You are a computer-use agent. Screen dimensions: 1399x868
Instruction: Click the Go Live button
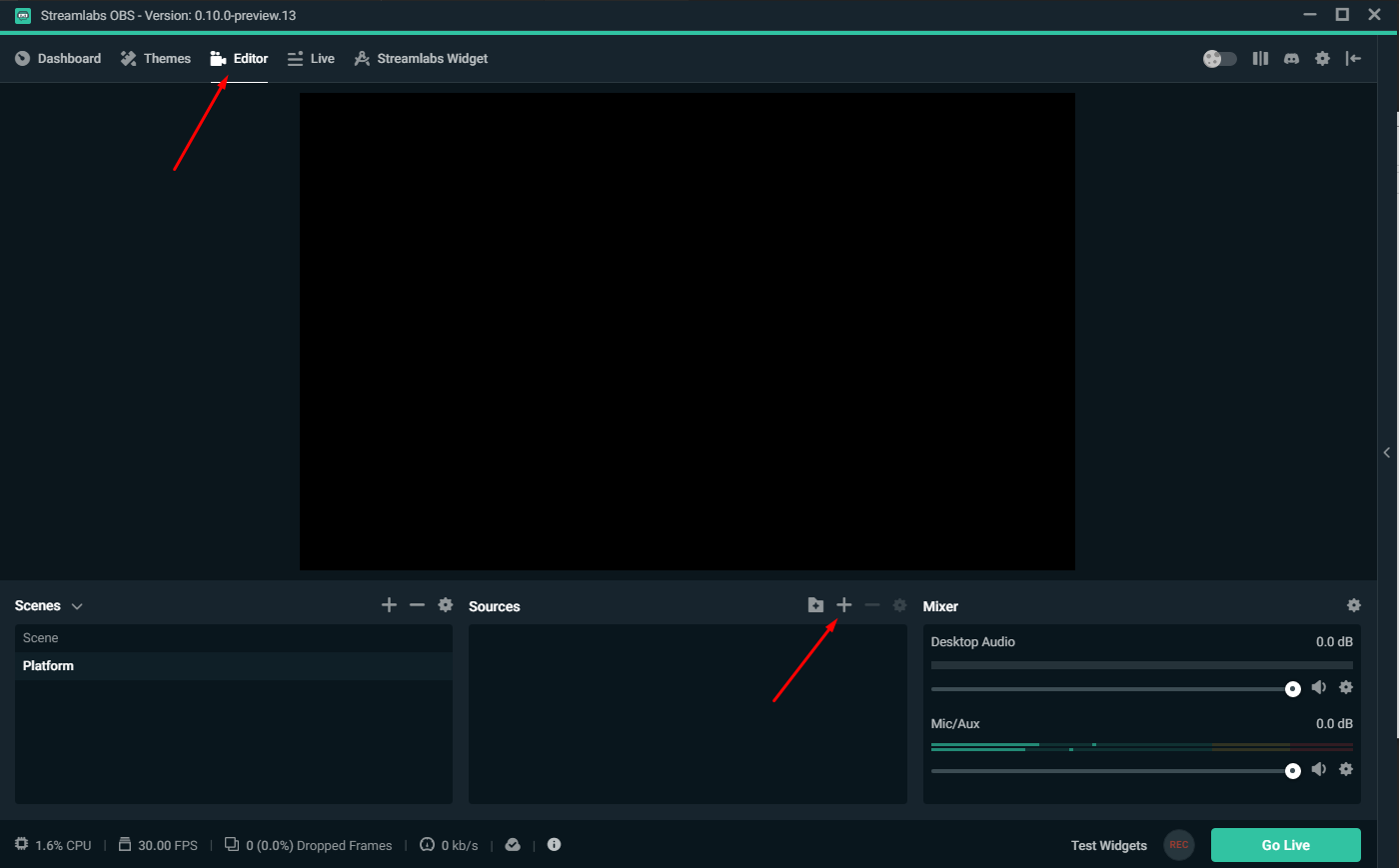pyautogui.click(x=1285, y=845)
